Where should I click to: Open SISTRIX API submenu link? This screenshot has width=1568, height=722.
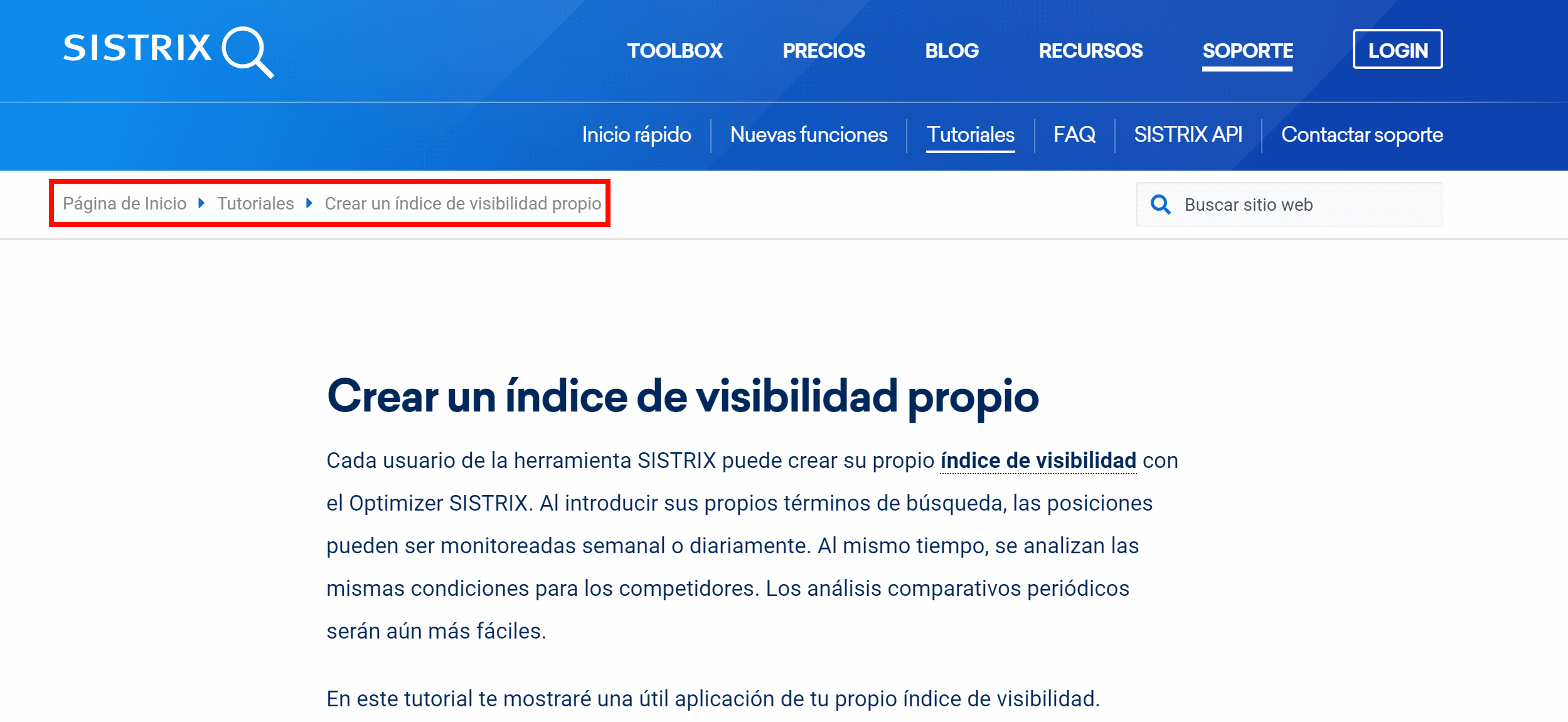[1188, 135]
